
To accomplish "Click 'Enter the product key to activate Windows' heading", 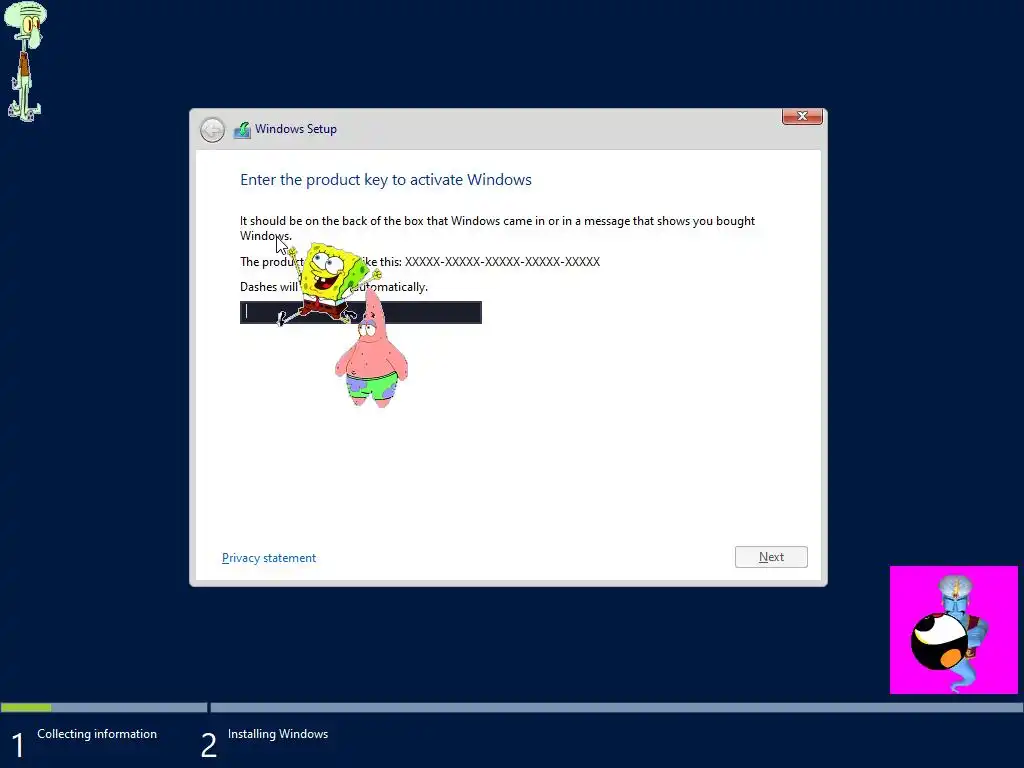I will point(386,180).
